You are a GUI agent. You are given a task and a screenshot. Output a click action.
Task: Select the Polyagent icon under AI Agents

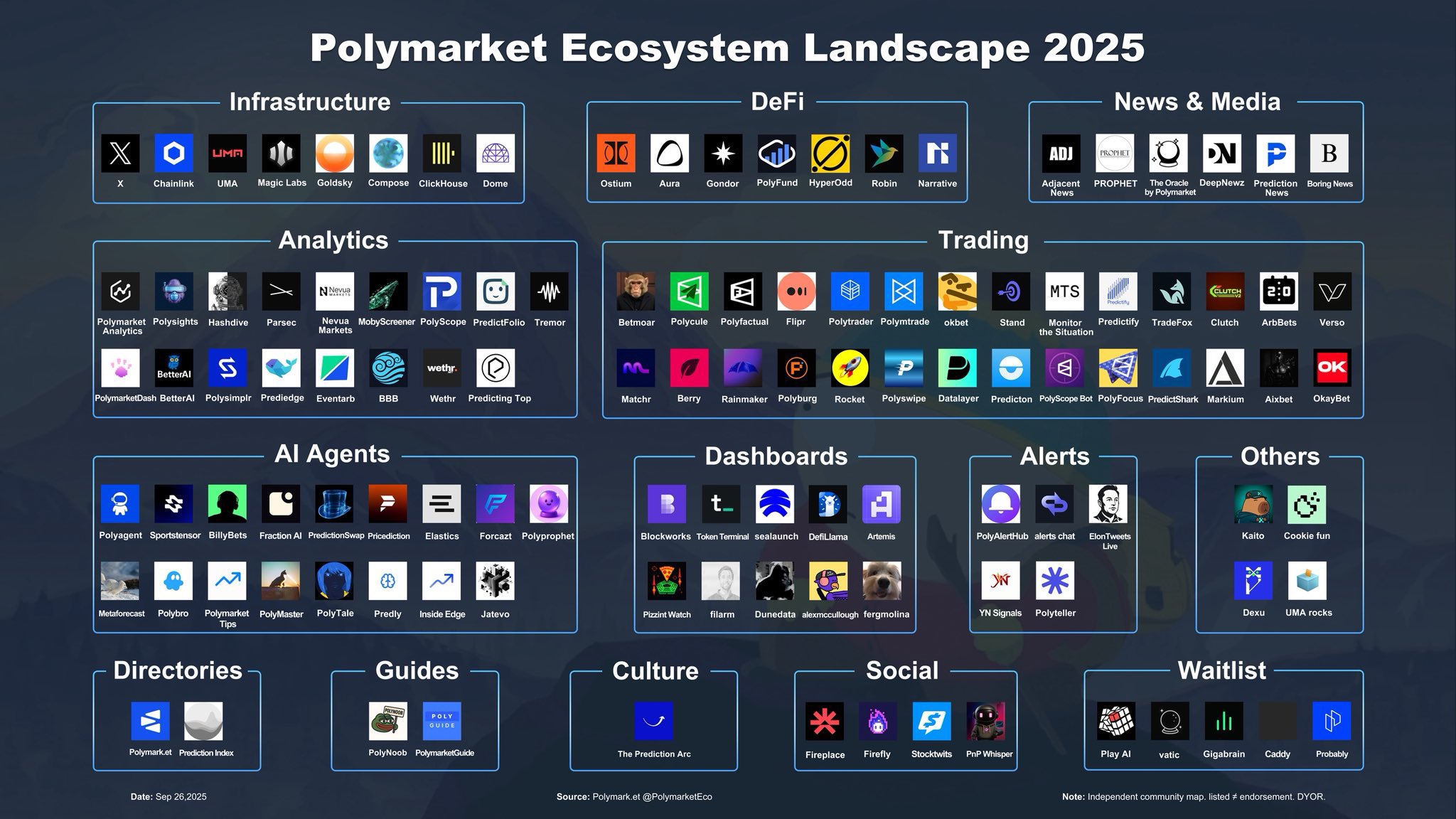pyautogui.click(x=120, y=505)
